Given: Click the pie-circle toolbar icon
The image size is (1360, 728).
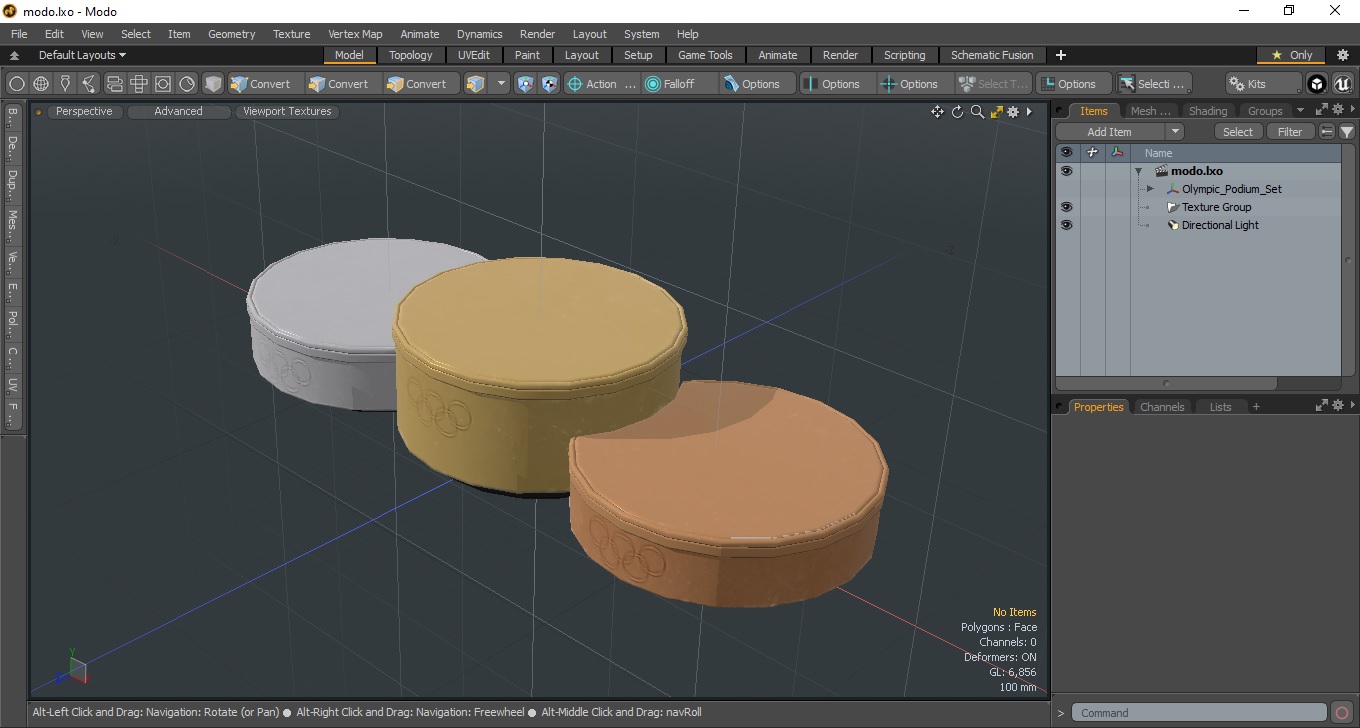Looking at the screenshot, I should pos(187,84).
